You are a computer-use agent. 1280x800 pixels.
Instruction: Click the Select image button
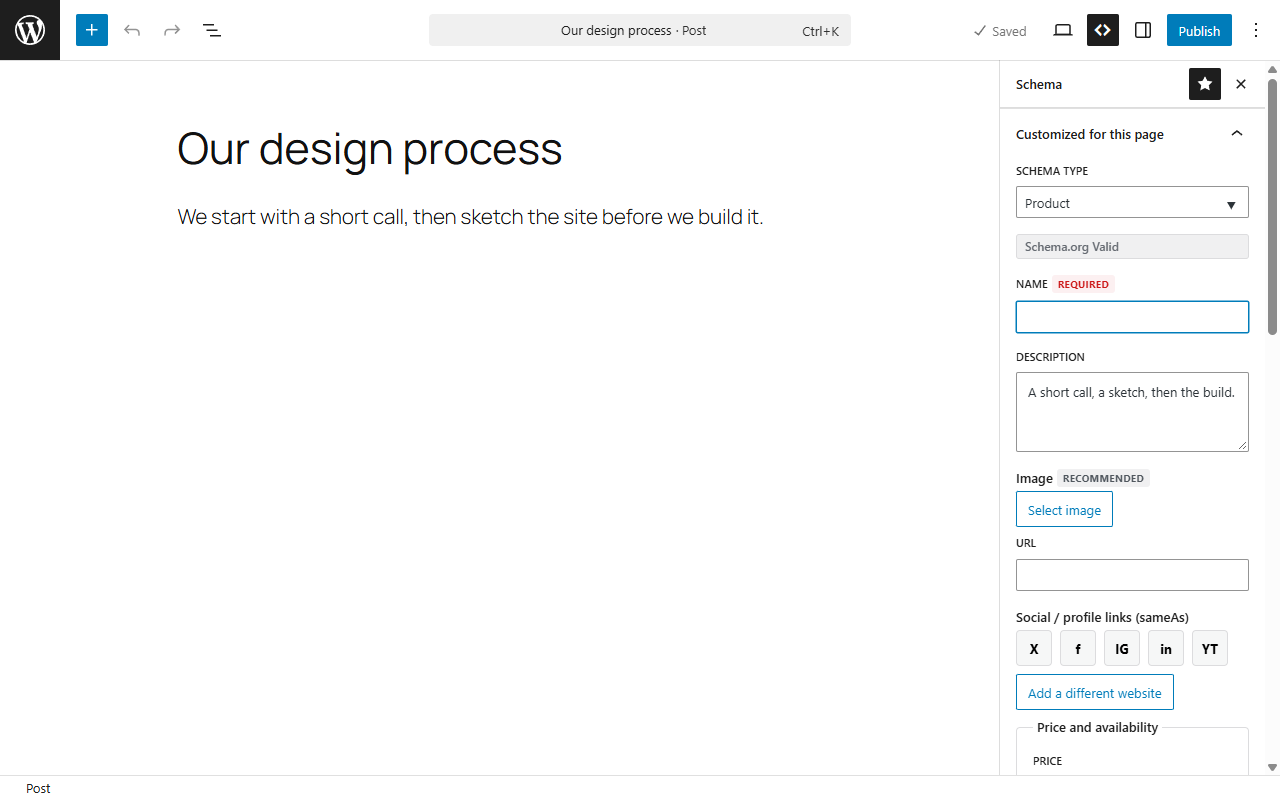coord(1064,509)
